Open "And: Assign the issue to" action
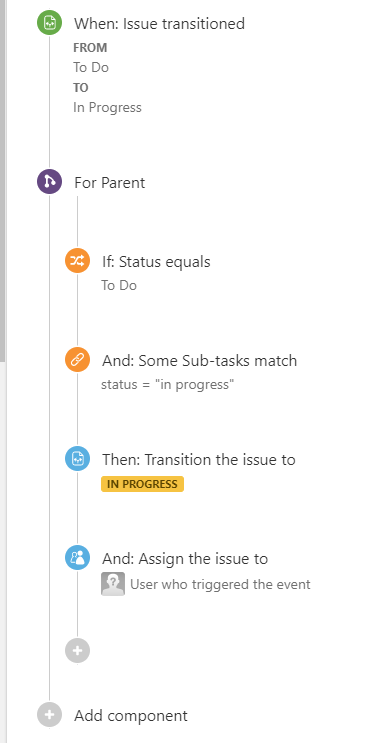 click(x=185, y=559)
